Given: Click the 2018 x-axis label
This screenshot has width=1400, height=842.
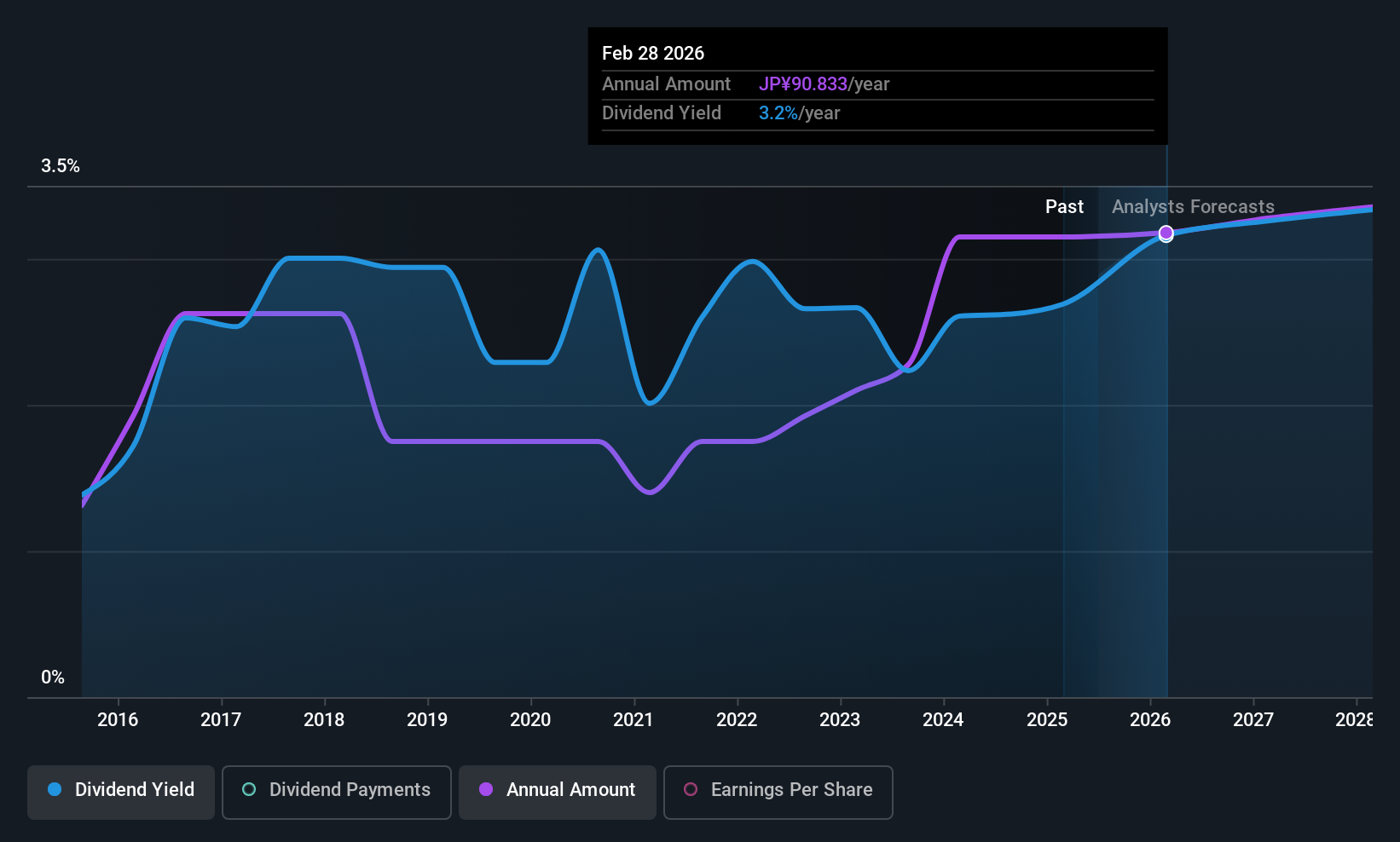Looking at the screenshot, I should coord(324,720).
